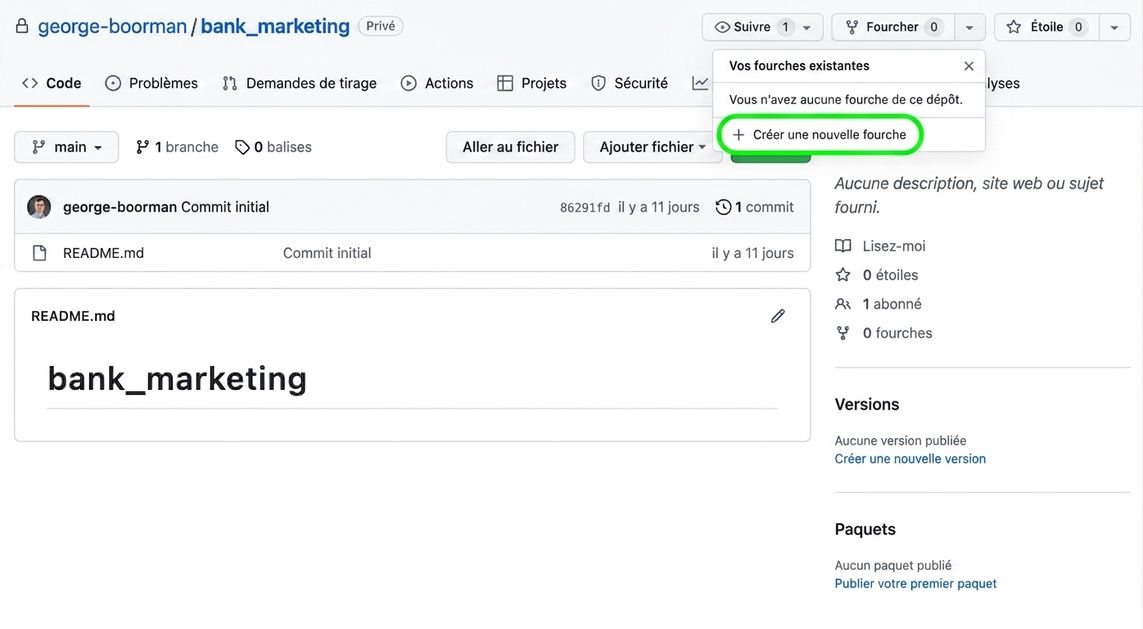Open the Actions tab
Screen dimensions: 1143x629
click(x=437, y=83)
